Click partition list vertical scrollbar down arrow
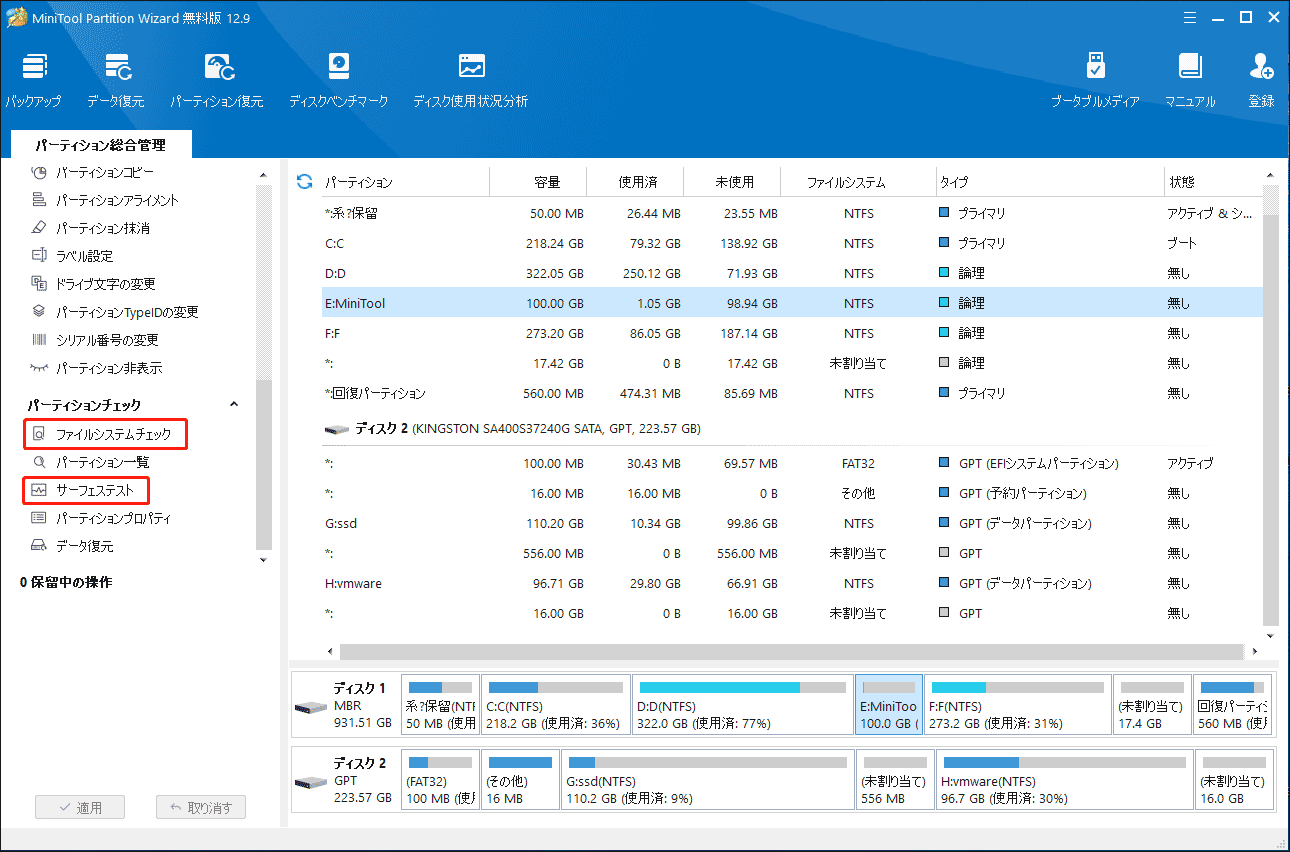1290x852 pixels. tap(1272, 635)
